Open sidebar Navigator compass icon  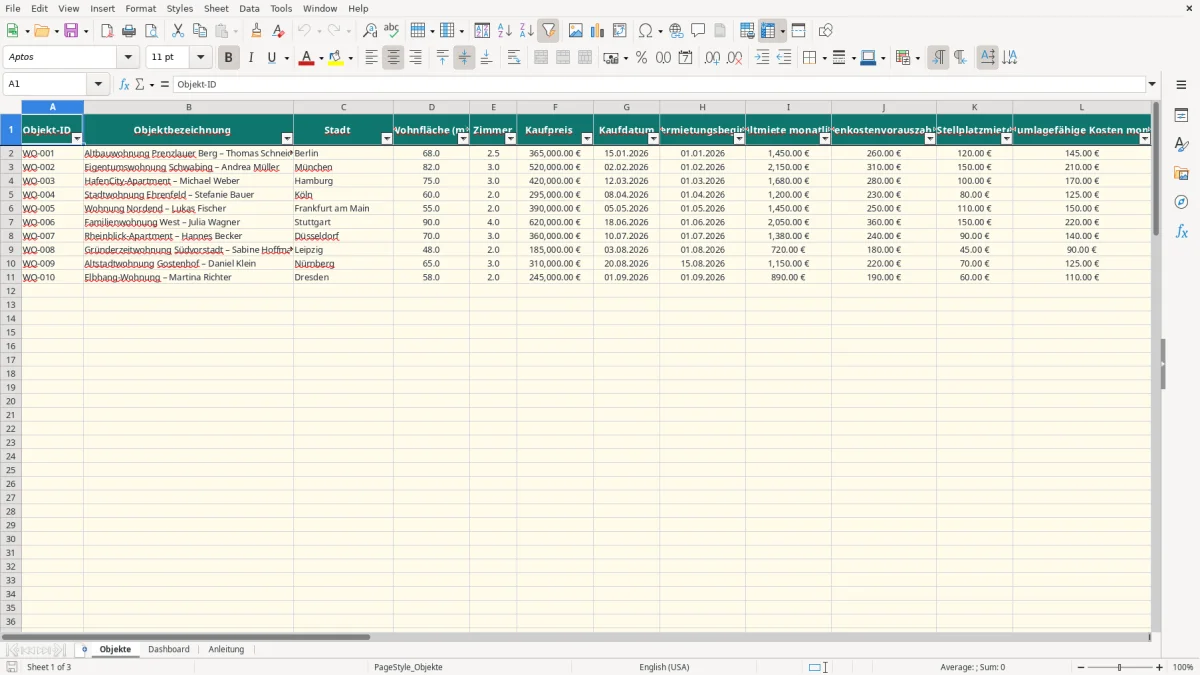coord(1181,203)
